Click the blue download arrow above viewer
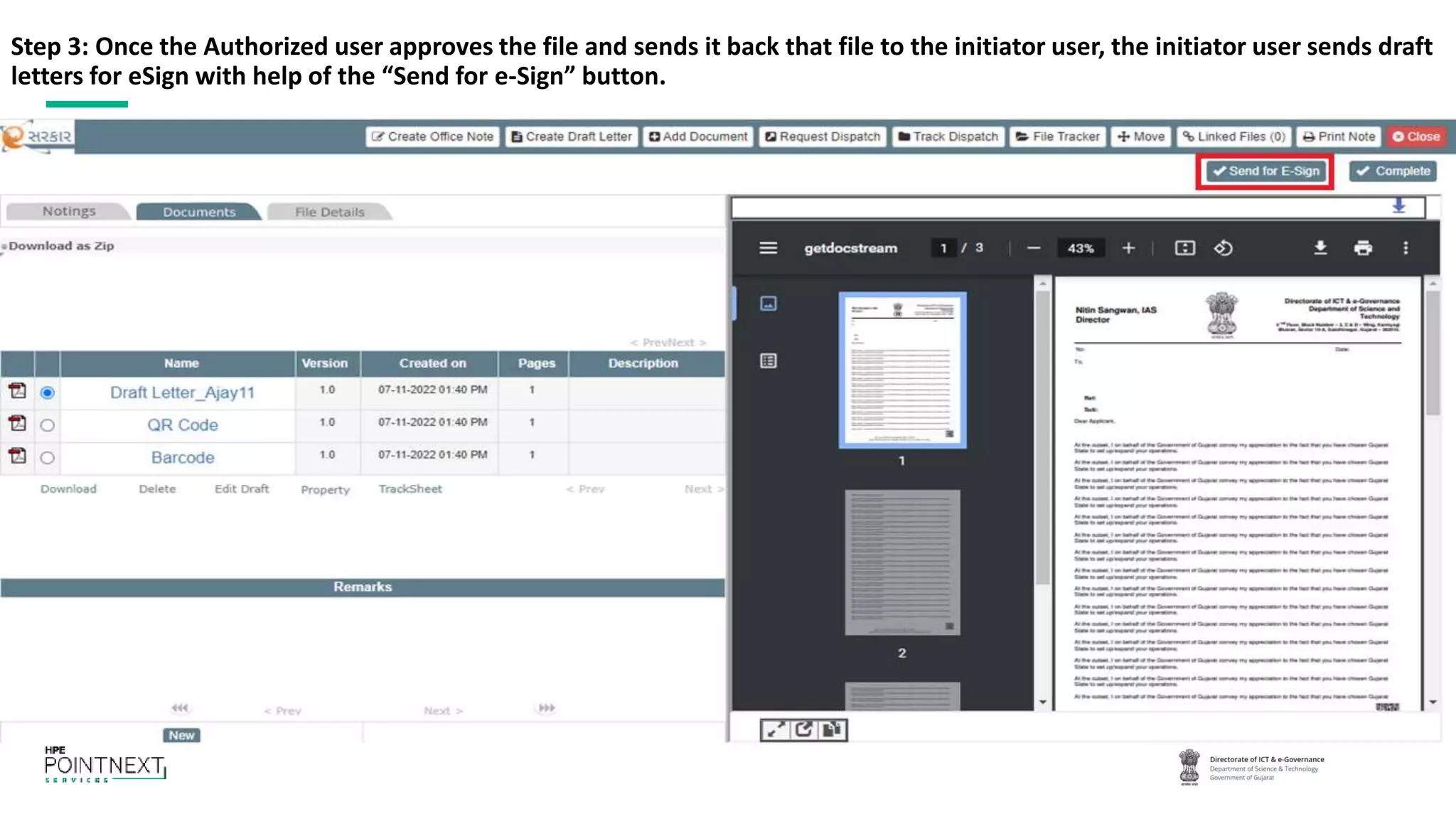1456x819 pixels. coord(1398,206)
